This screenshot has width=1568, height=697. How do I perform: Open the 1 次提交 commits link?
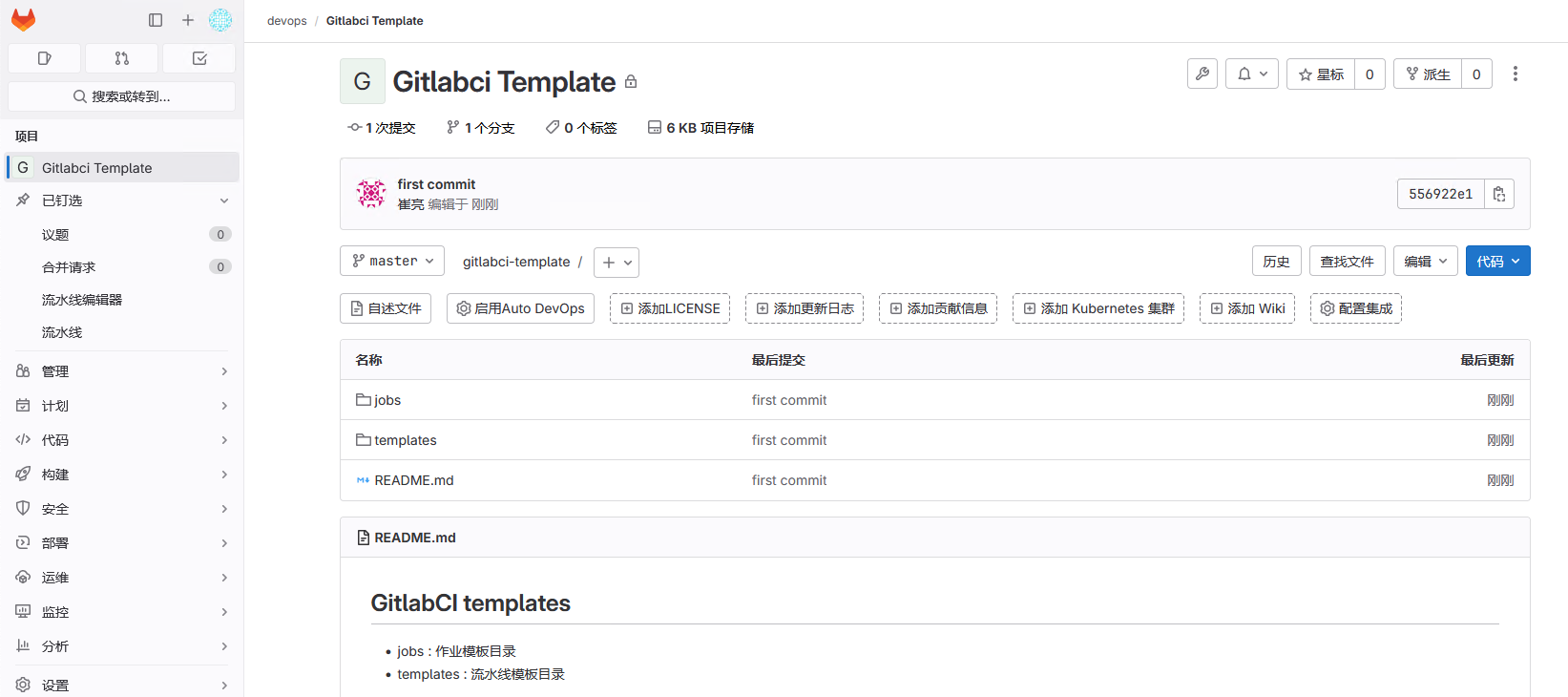click(382, 128)
